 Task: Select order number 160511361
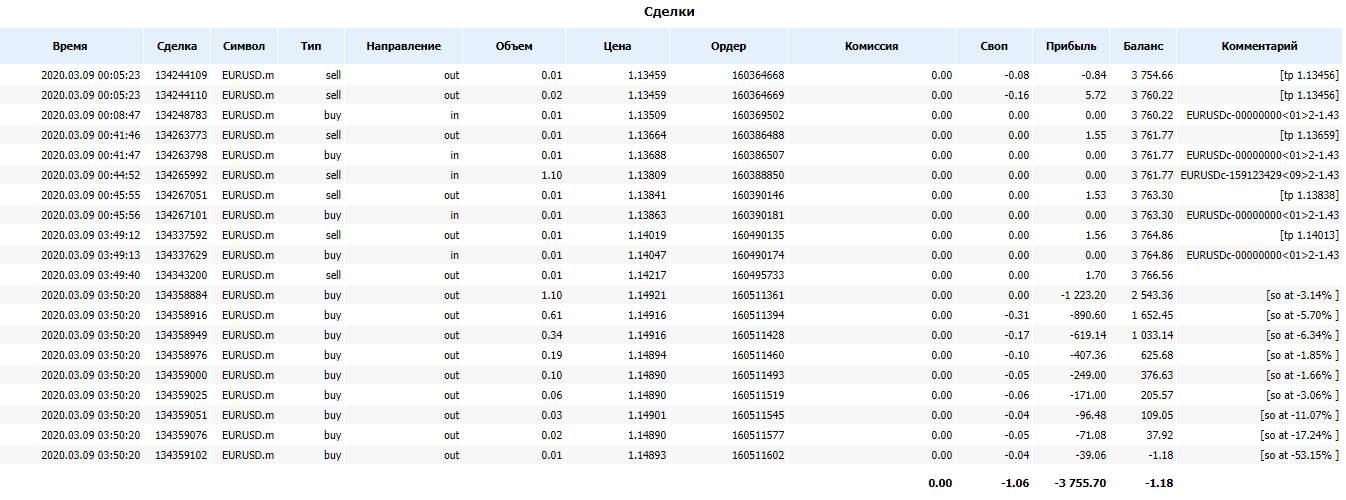[758, 295]
